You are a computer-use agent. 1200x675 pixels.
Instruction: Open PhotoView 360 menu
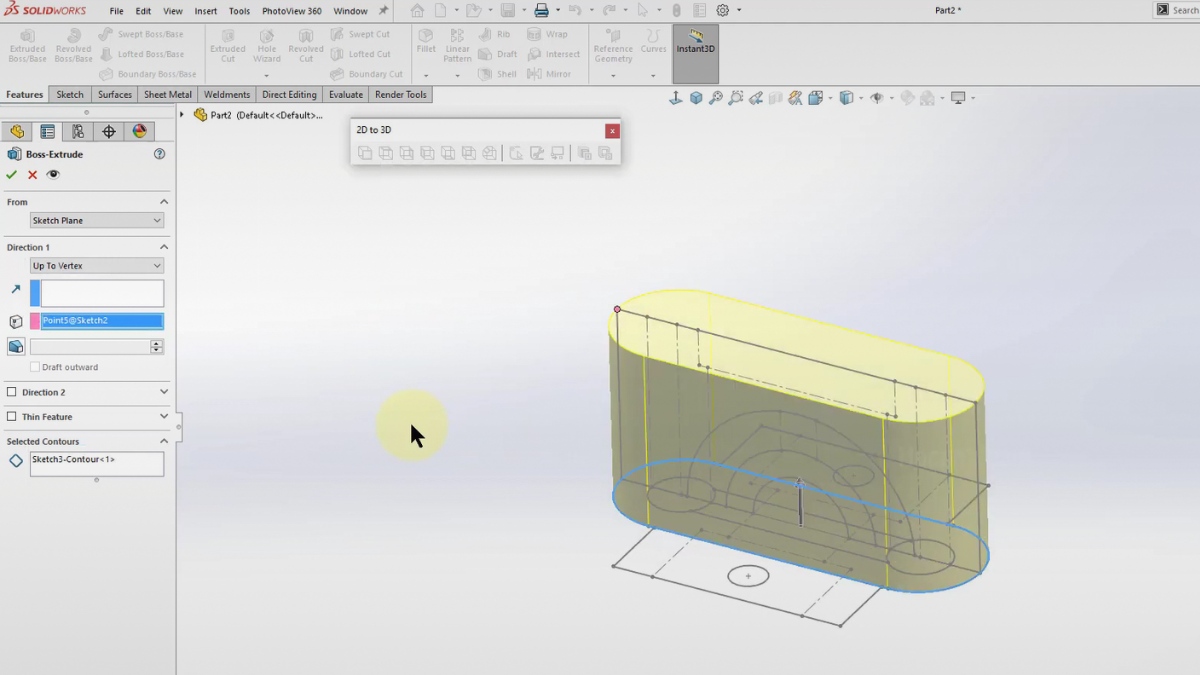click(292, 11)
